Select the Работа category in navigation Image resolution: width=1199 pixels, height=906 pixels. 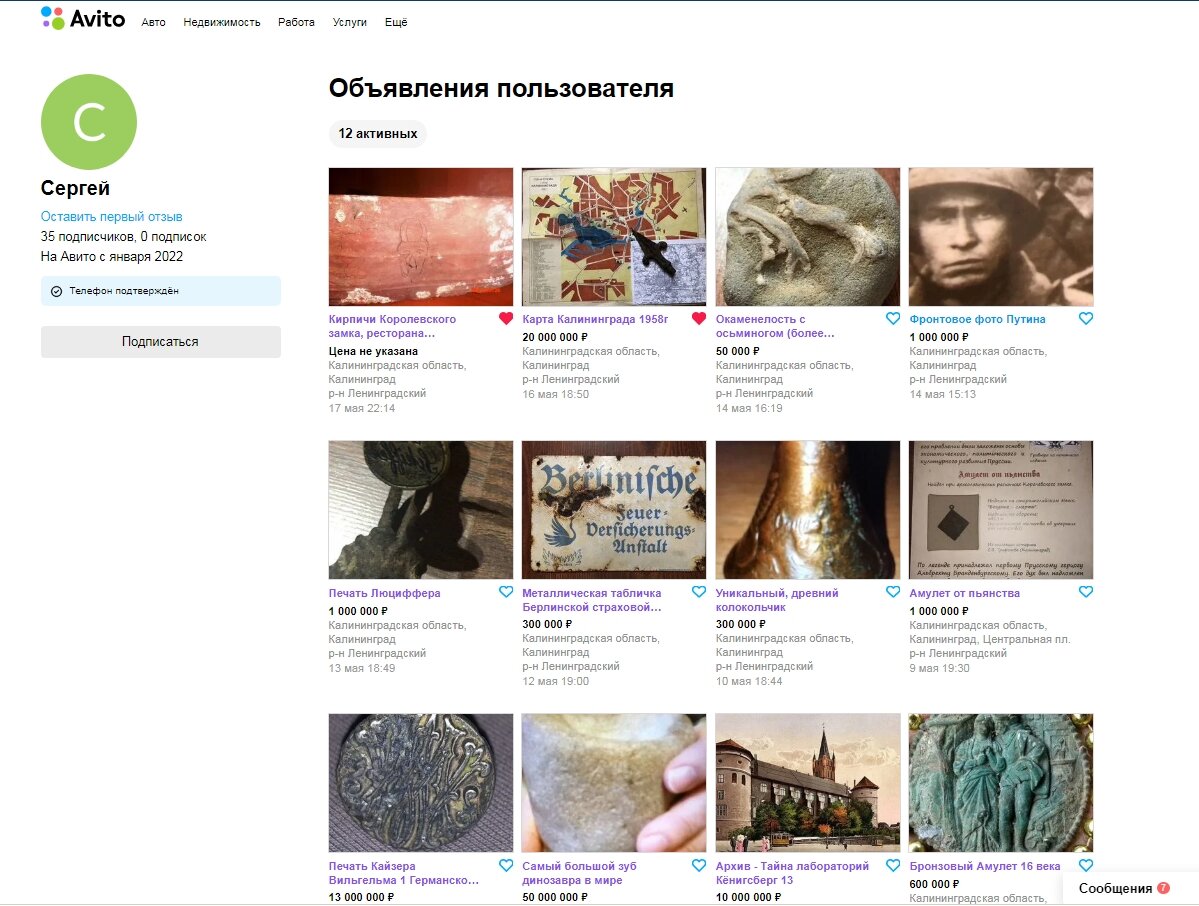tap(295, 21)
